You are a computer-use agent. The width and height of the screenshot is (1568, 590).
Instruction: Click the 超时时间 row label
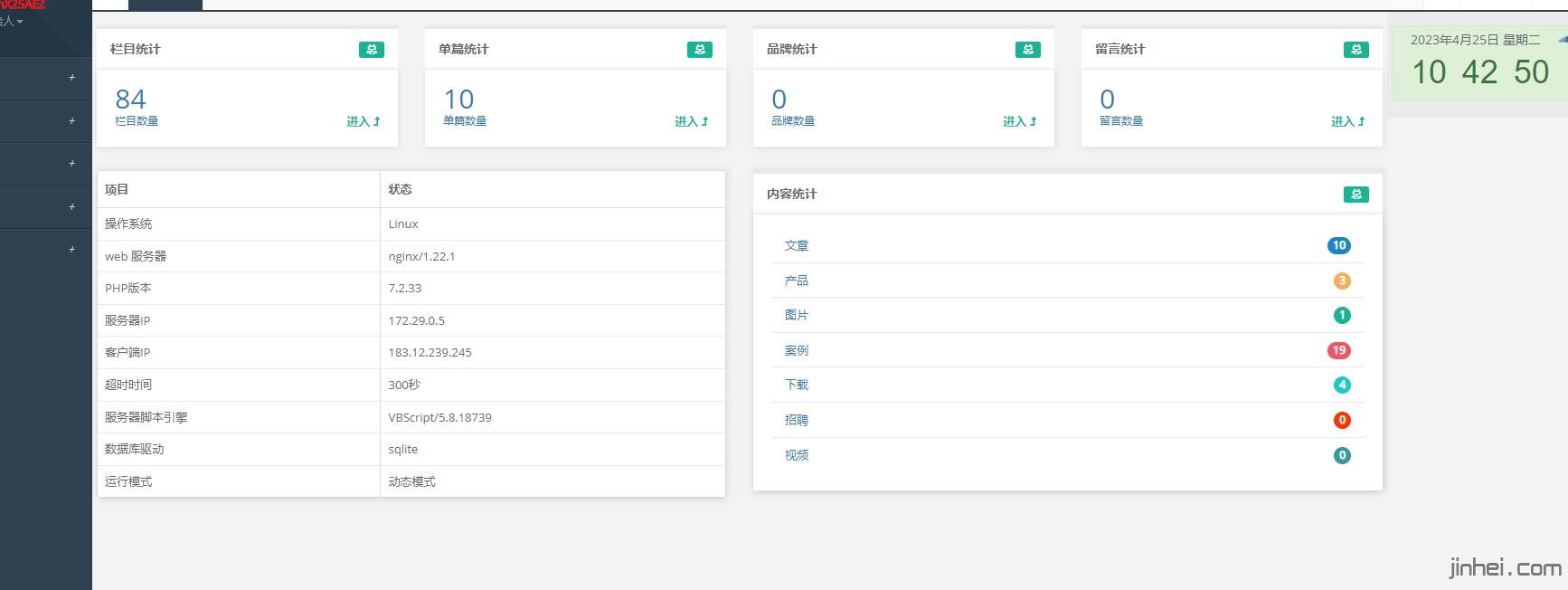click(128, 385)
